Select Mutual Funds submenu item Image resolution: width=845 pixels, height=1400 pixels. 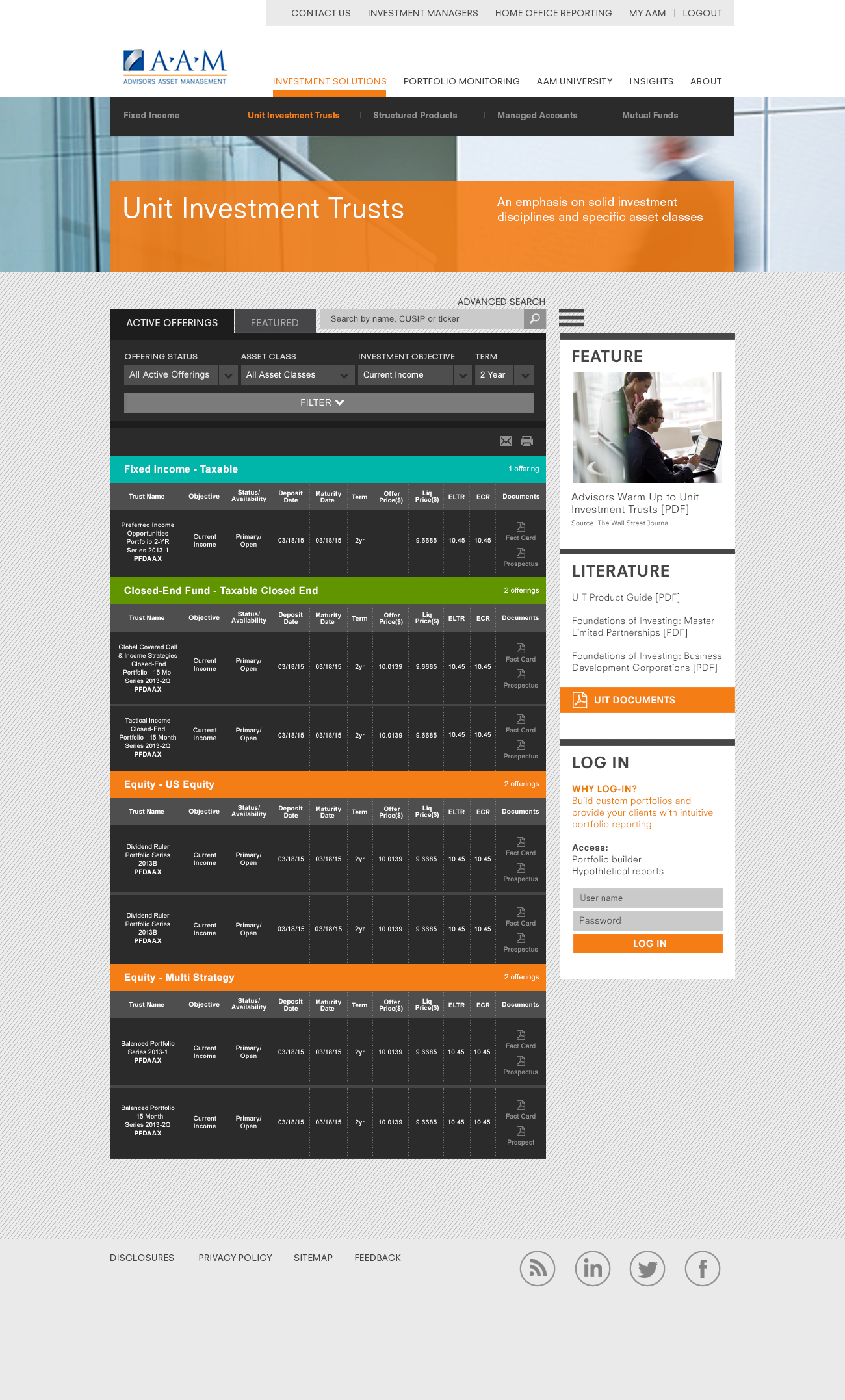[650, 115]
